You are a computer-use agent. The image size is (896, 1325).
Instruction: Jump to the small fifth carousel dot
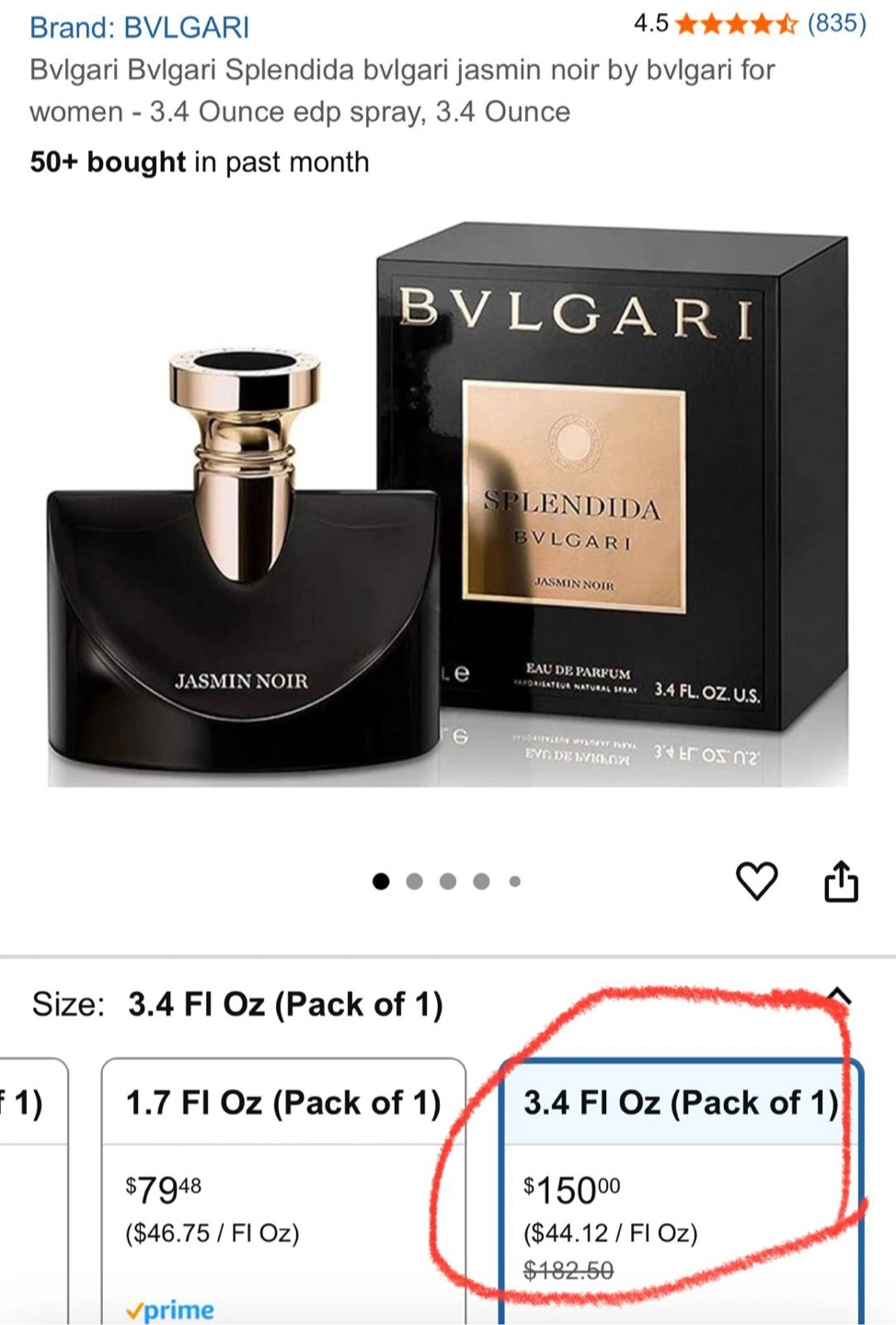pos(515,881)
